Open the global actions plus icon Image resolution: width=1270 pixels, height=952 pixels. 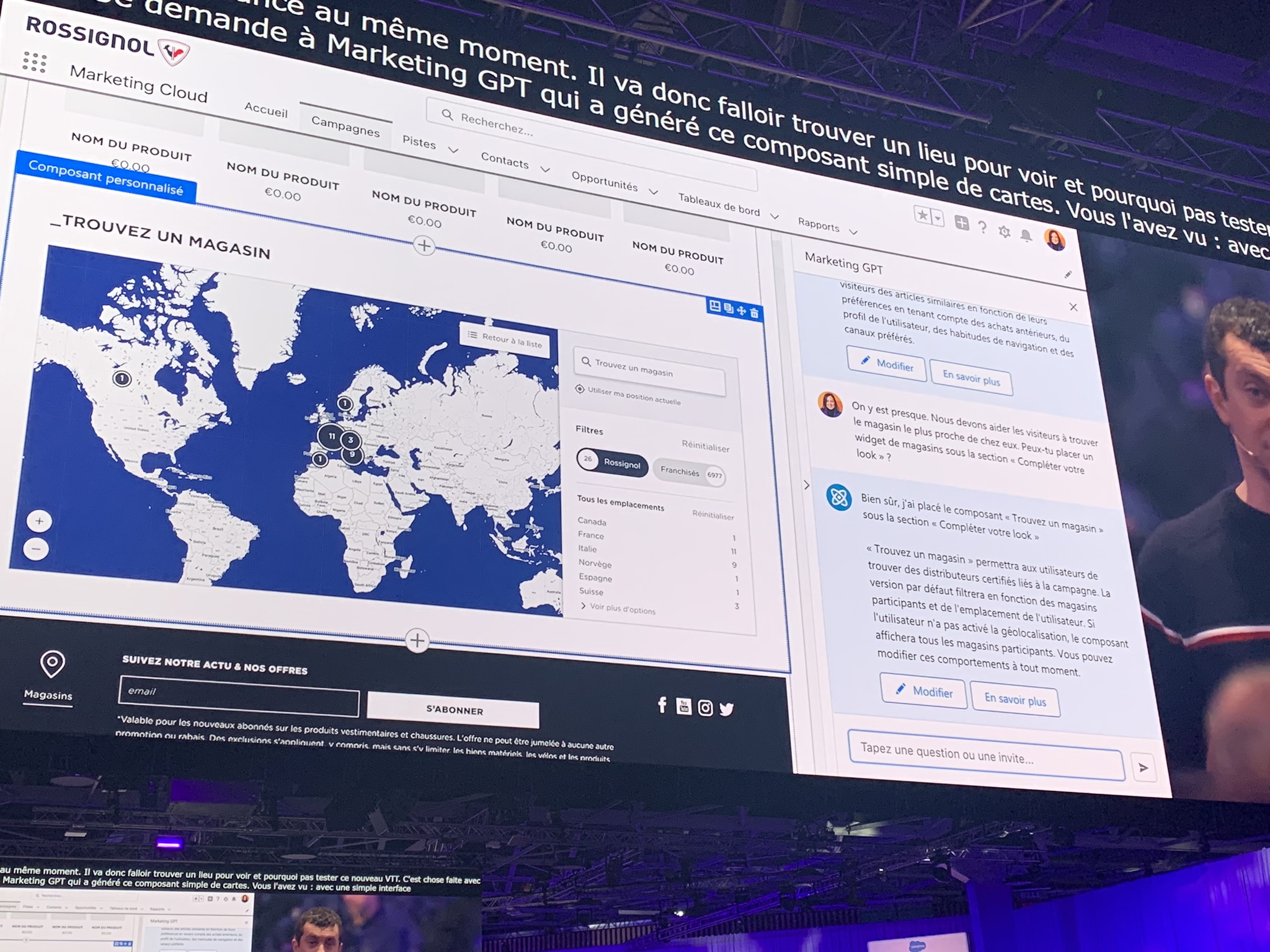pyautogui.click(x=961, y=223)
